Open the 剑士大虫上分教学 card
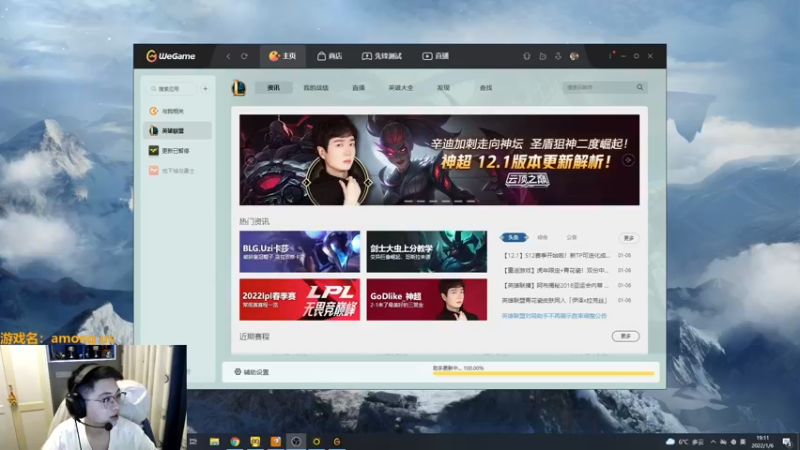This screenshot has width=800, height=450. [x=427, y=252]
